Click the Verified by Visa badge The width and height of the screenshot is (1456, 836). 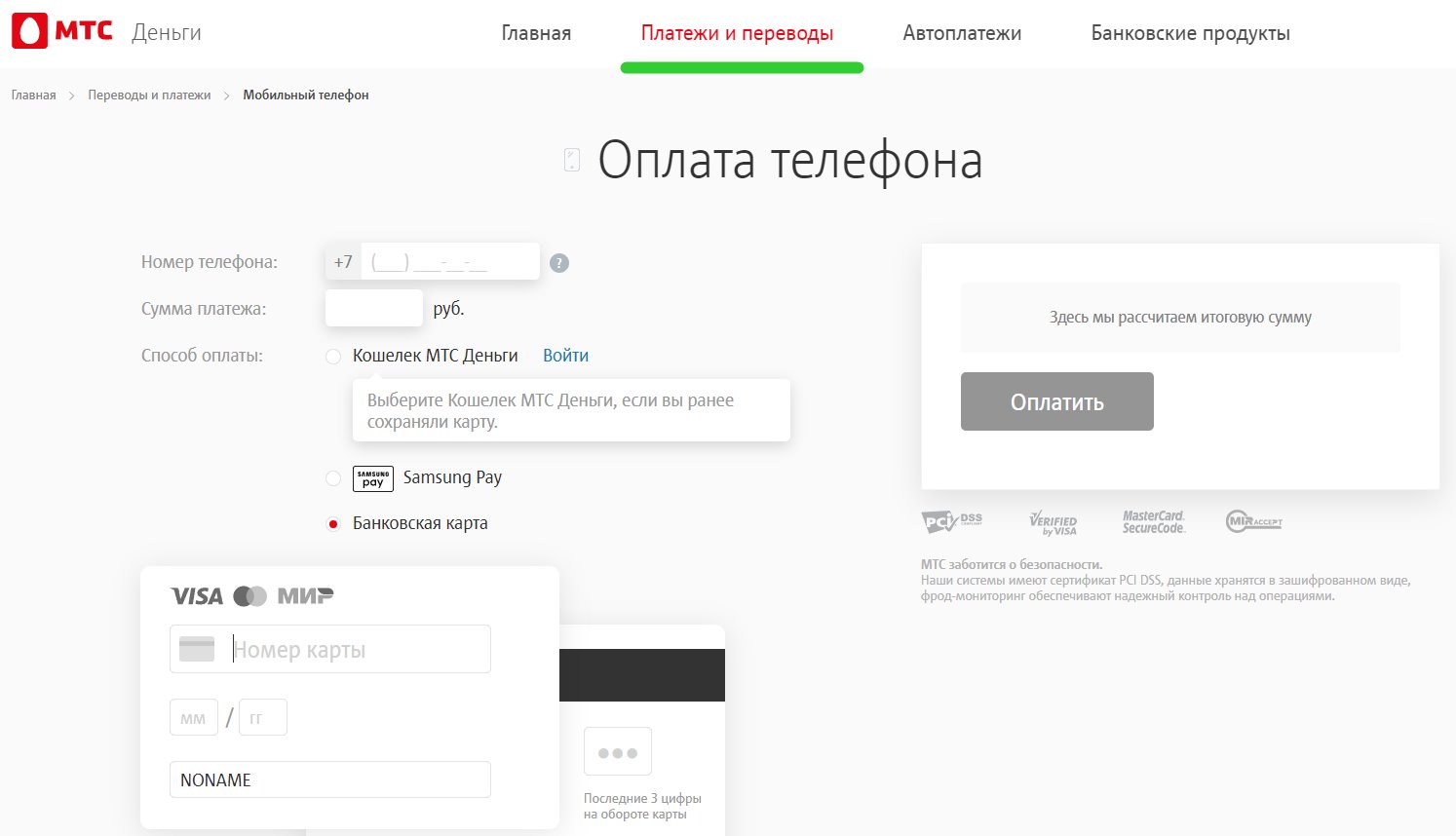[1054, 523]
